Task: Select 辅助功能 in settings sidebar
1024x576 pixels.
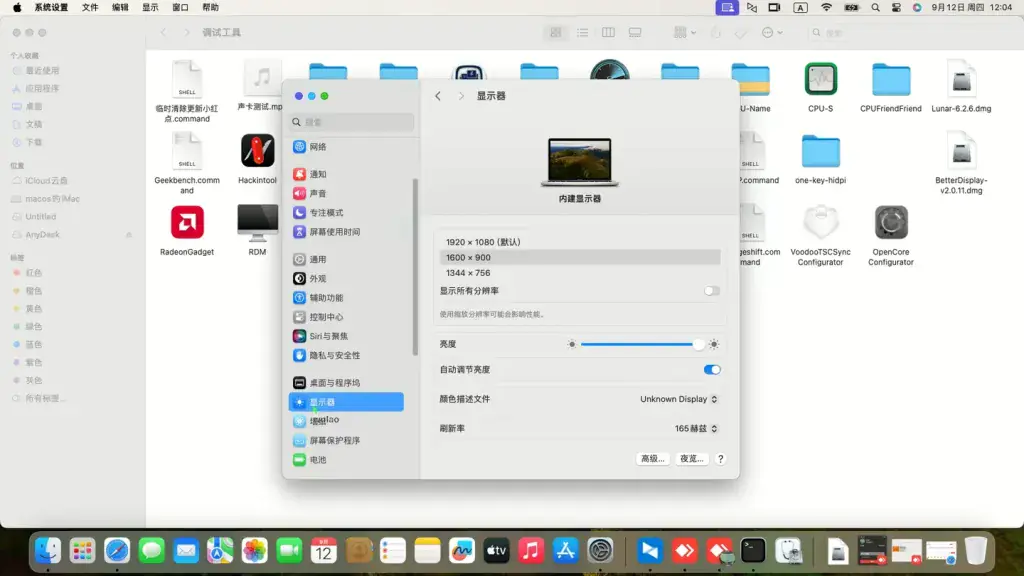Action: pyautogui.click(x=347, y=298)
